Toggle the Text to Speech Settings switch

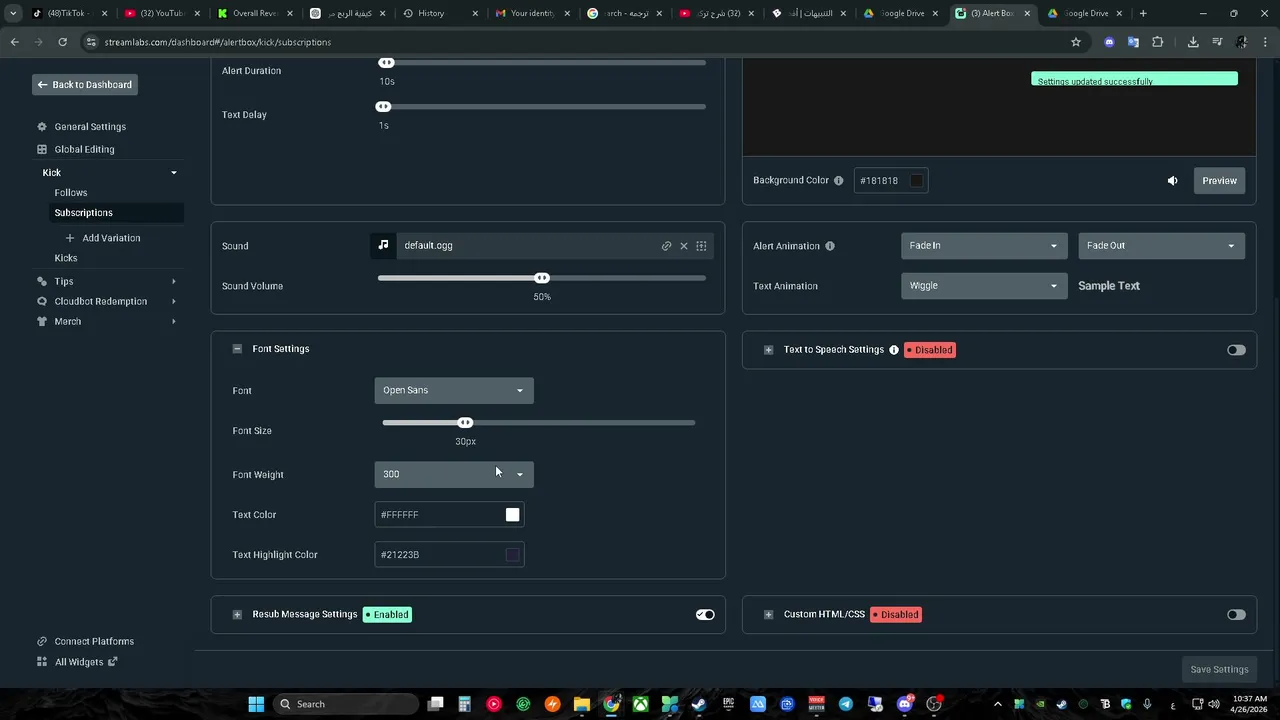(x=1236, y=350)
